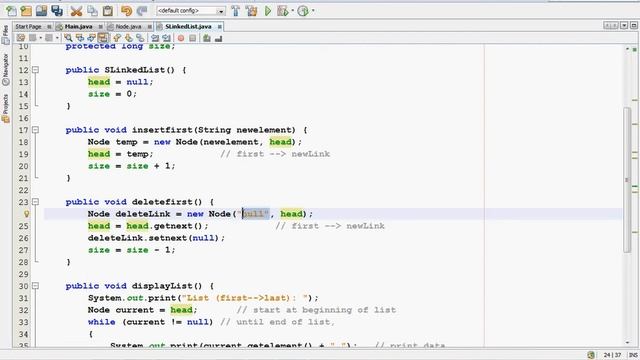
Task: Click the Comment lines icon
Action: (x=207, y=38)
